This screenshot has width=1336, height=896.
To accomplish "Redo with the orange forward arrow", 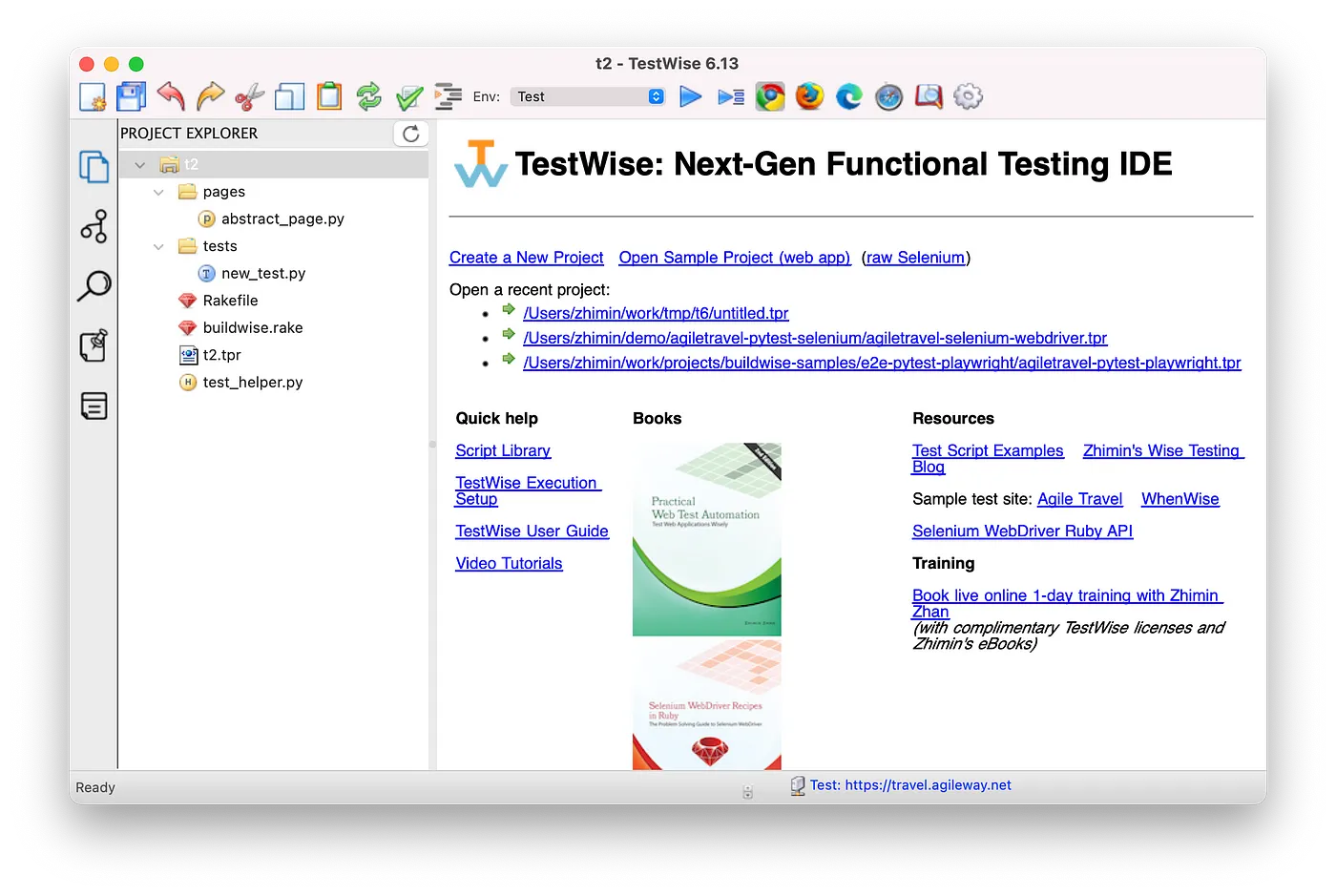I will [210, 96].
